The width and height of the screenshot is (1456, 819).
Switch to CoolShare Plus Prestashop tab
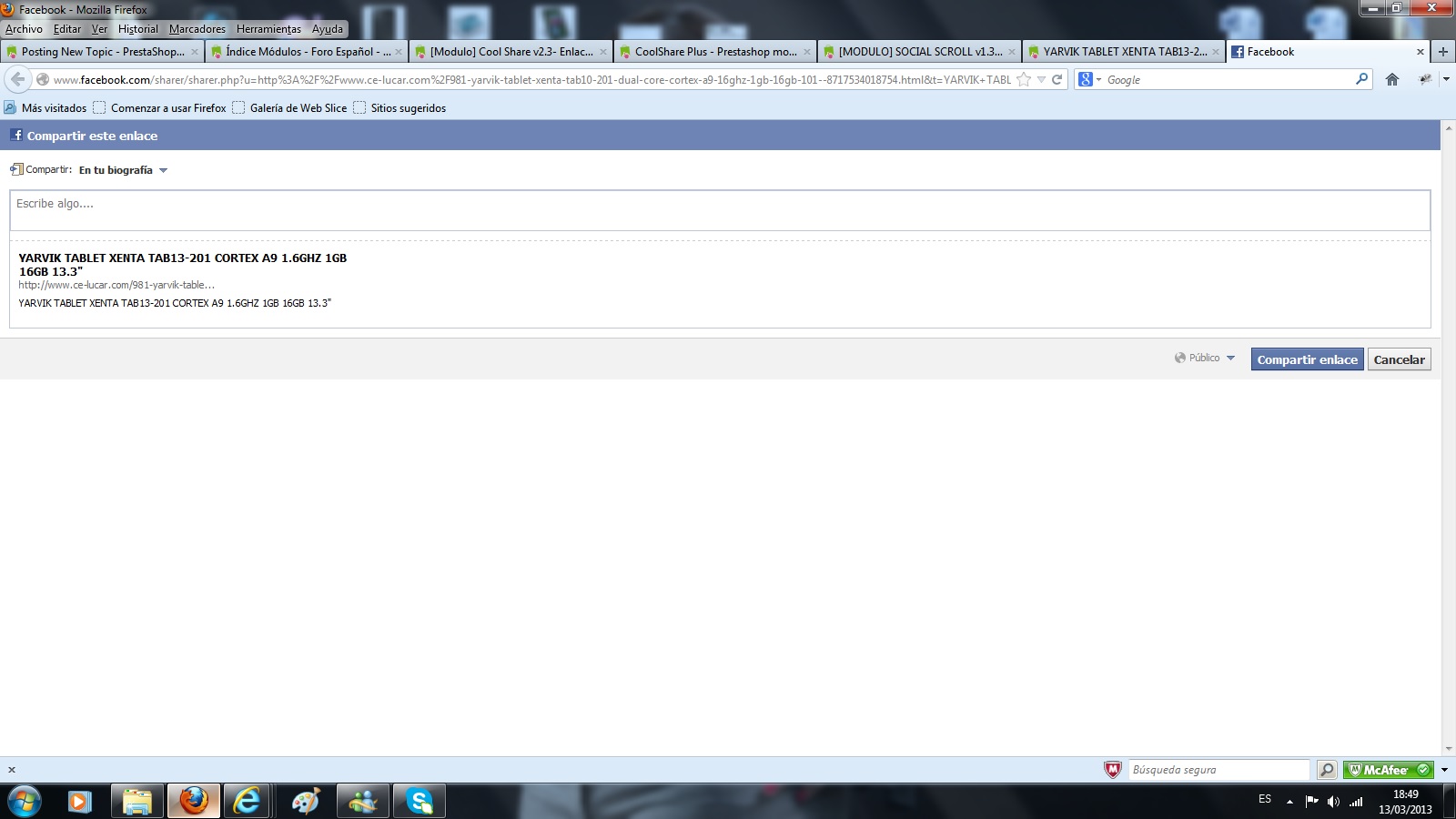coord(715,52)
